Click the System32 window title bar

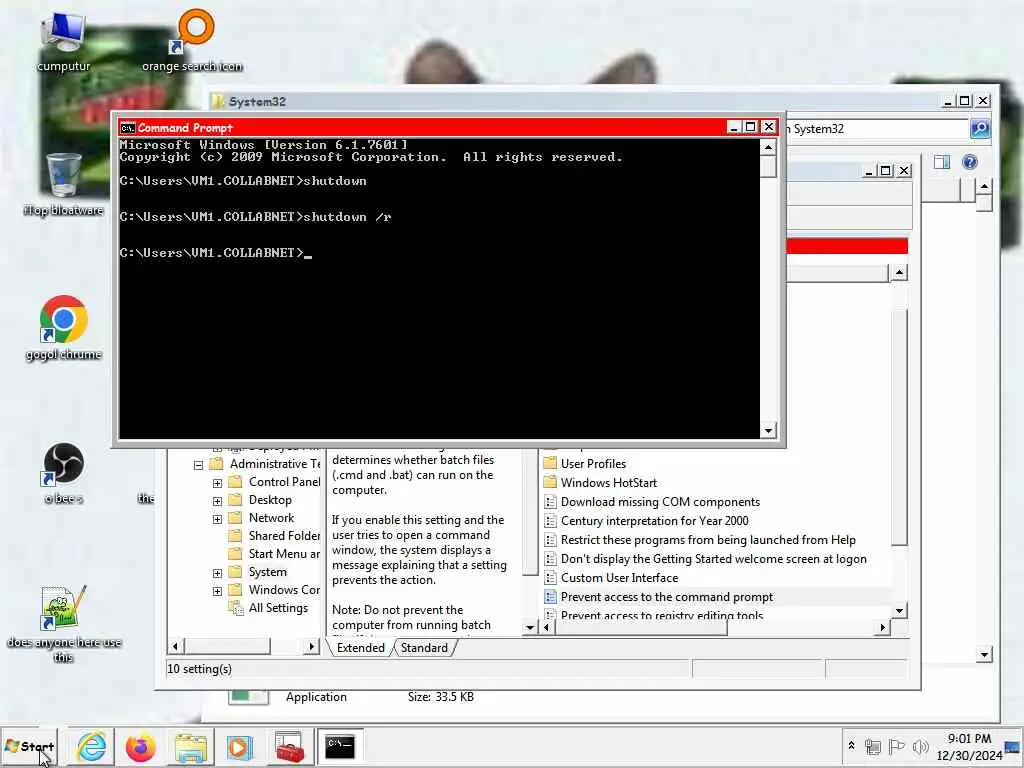575,101
